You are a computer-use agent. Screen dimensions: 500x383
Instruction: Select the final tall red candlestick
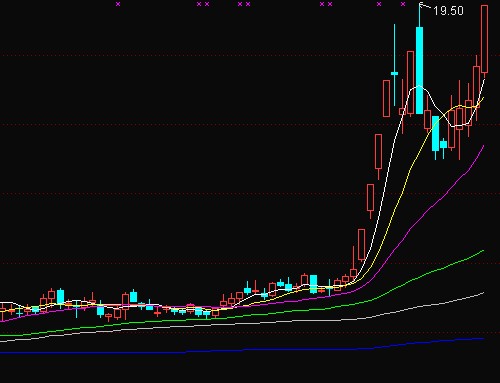point(484,39)
